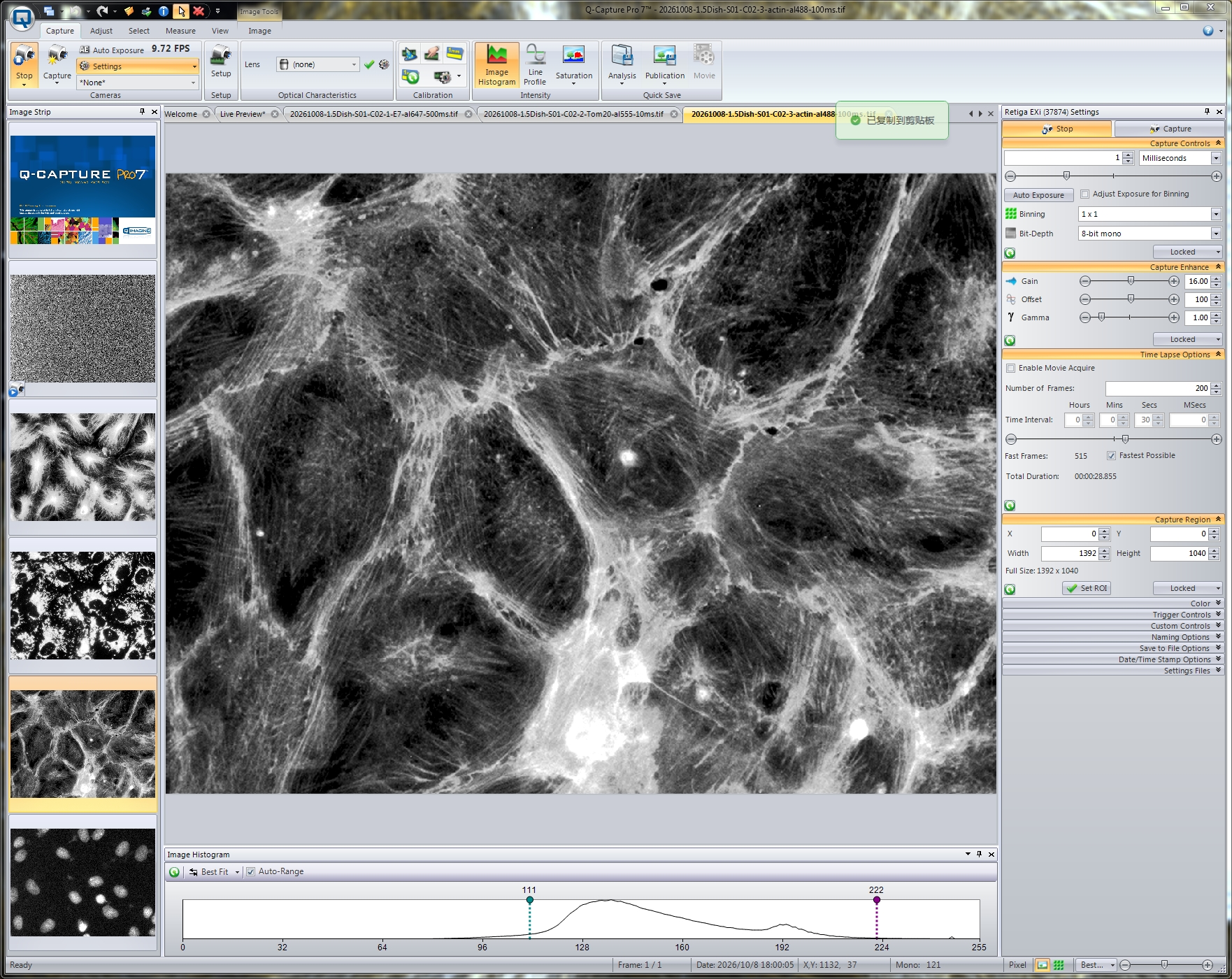Click the Gamma icon in Capture Enhance
Image resolution: width=1232 pixels, height=979 pixels.
point(1011,317)
